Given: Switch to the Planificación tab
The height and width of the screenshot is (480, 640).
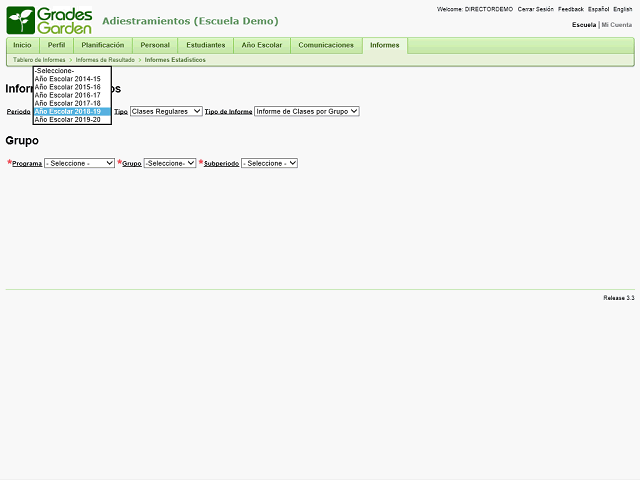Looking at the screenshot, I should click(x=103, y=45).
